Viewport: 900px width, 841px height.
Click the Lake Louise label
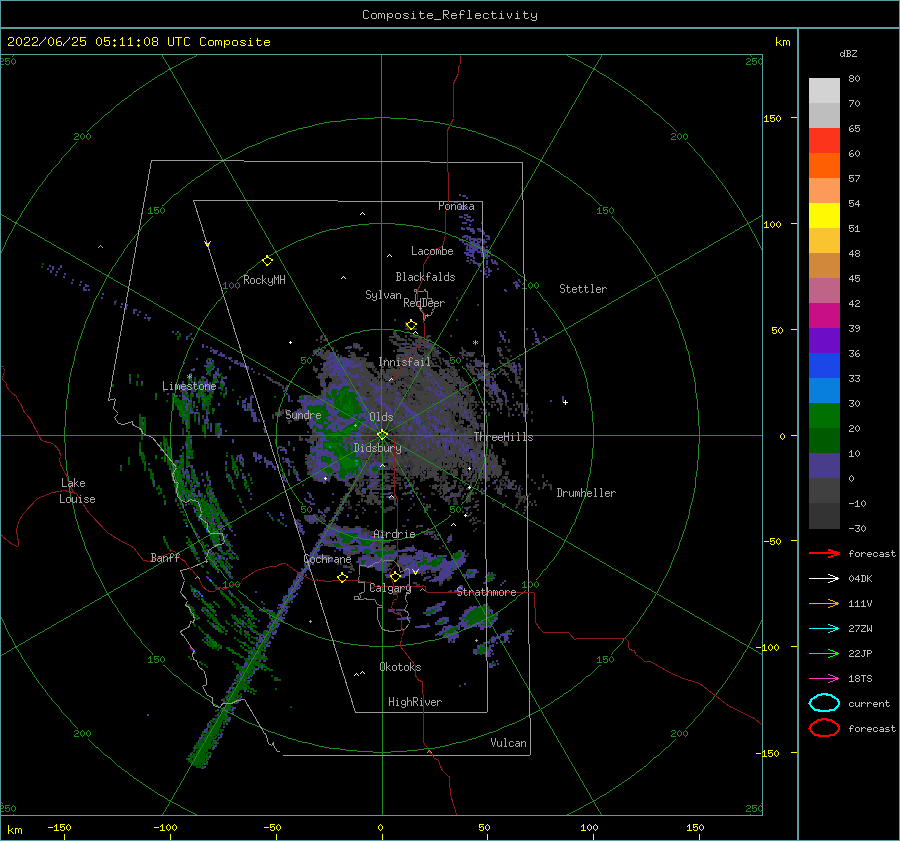[x=77, y=491]
